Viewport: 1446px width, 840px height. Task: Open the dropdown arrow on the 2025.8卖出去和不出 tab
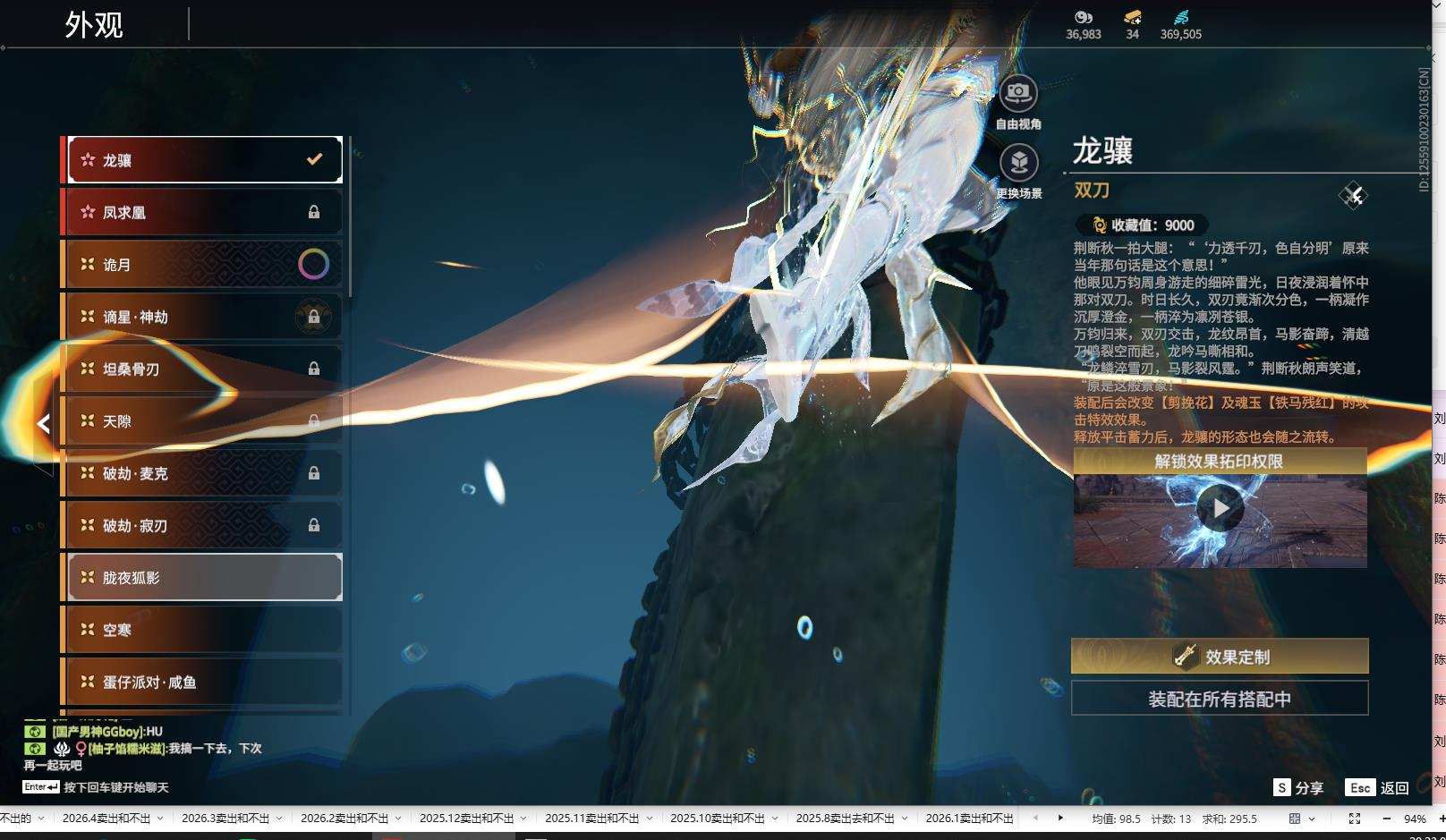point(905,819)
